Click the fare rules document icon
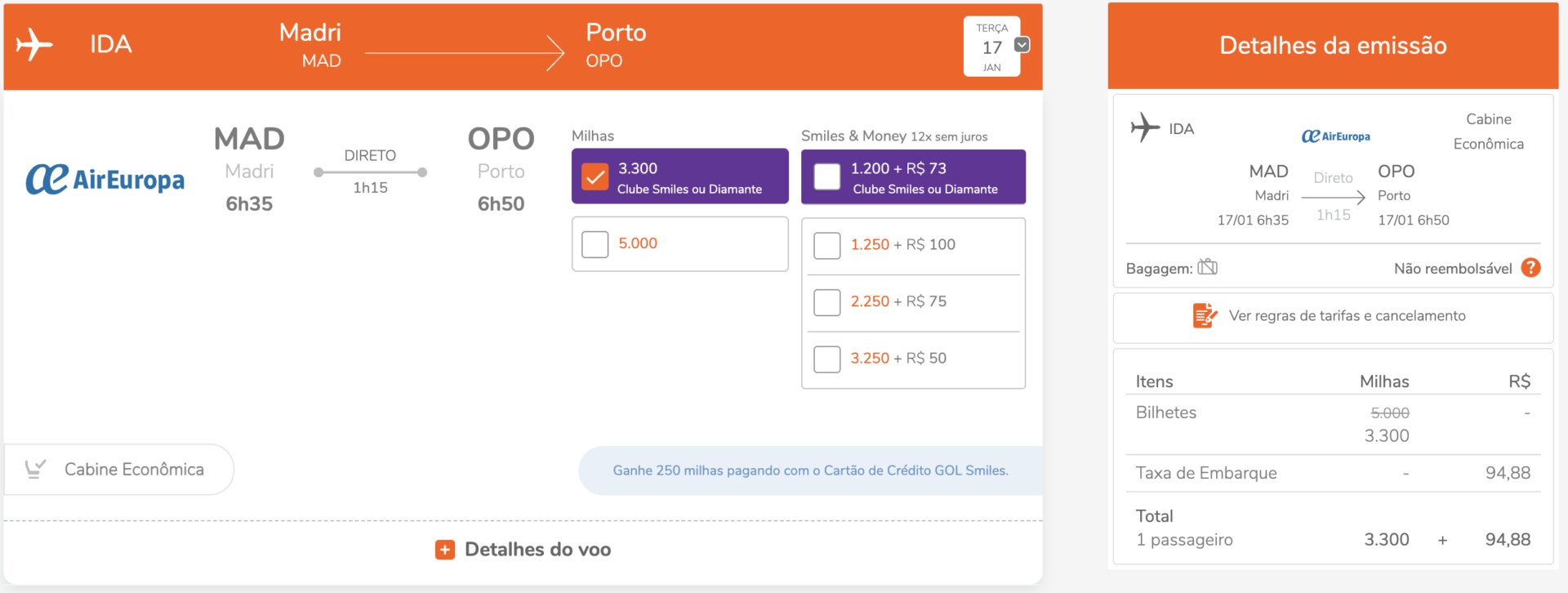This screenshot has width=1568, height=593. 1205,315
